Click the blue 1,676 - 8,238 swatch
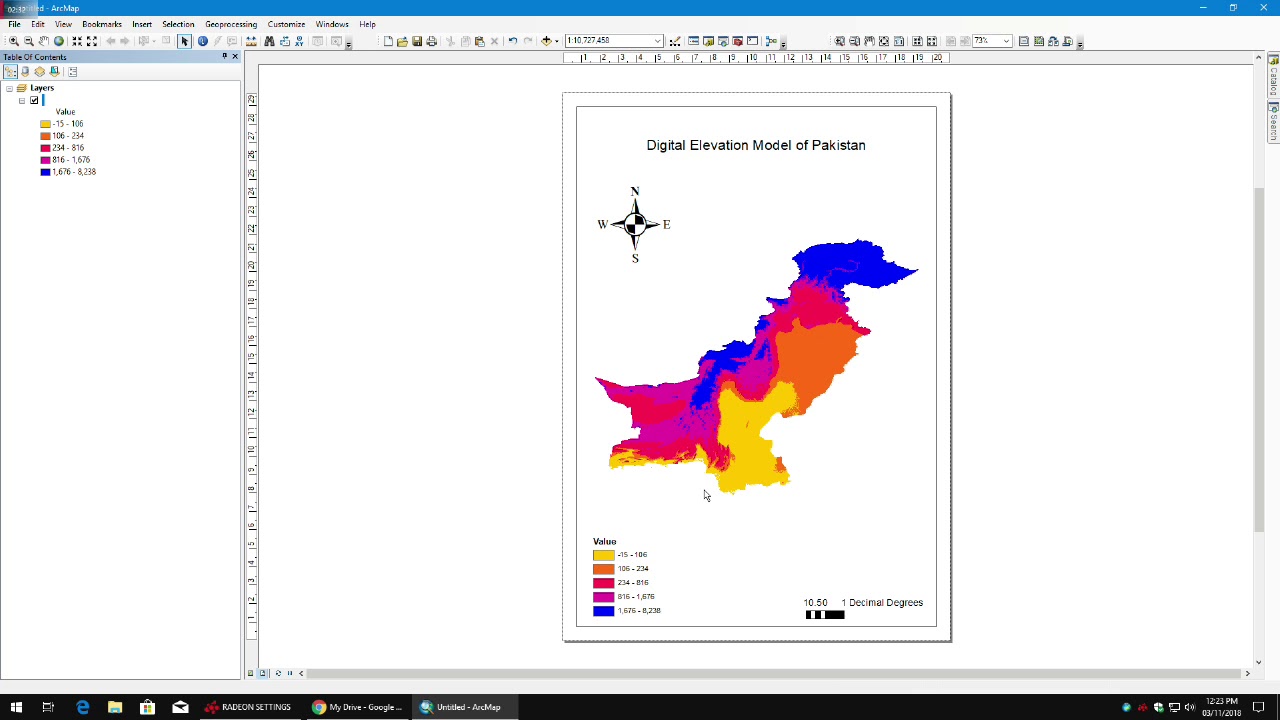The height and width of the screenshot is (720, 1280). tap(45, 172)
